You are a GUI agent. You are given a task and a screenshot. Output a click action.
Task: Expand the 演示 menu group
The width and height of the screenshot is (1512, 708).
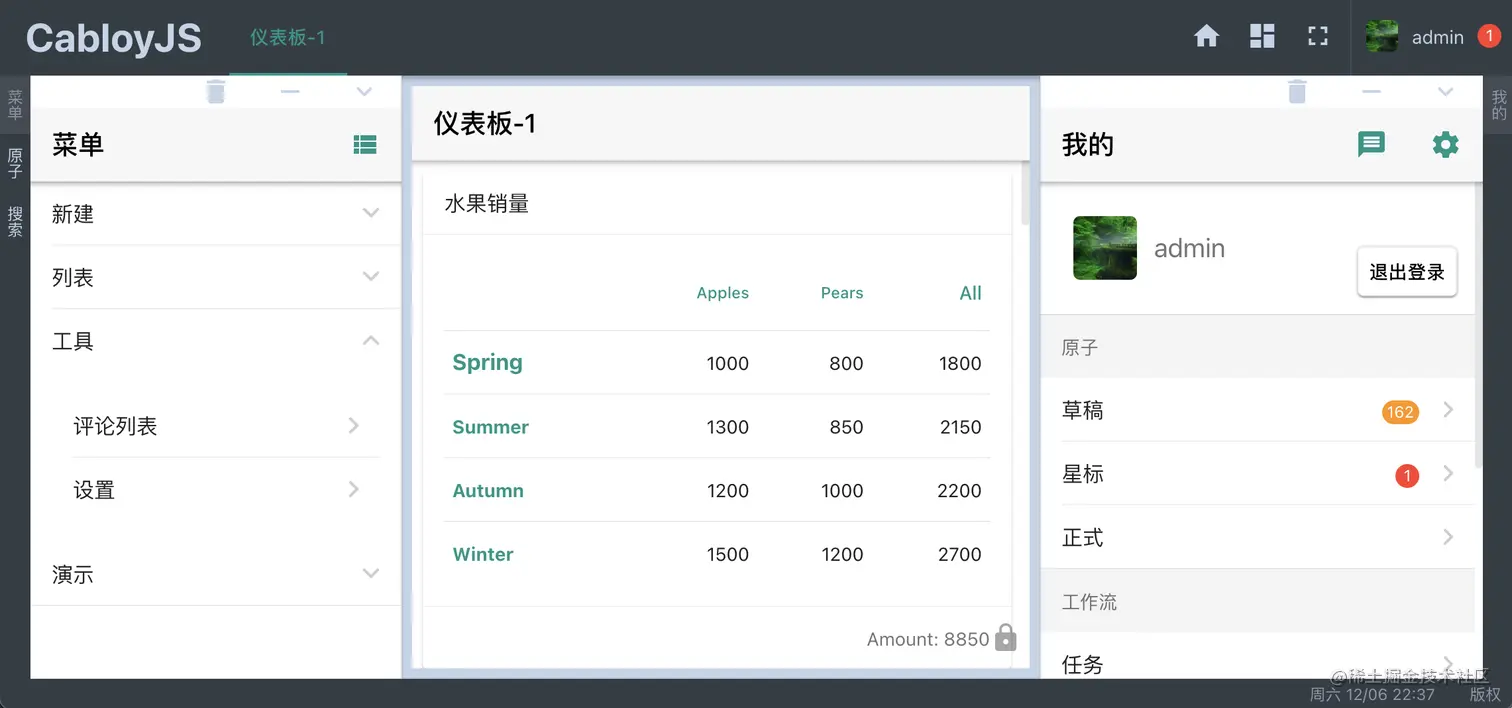pos(216,574)
